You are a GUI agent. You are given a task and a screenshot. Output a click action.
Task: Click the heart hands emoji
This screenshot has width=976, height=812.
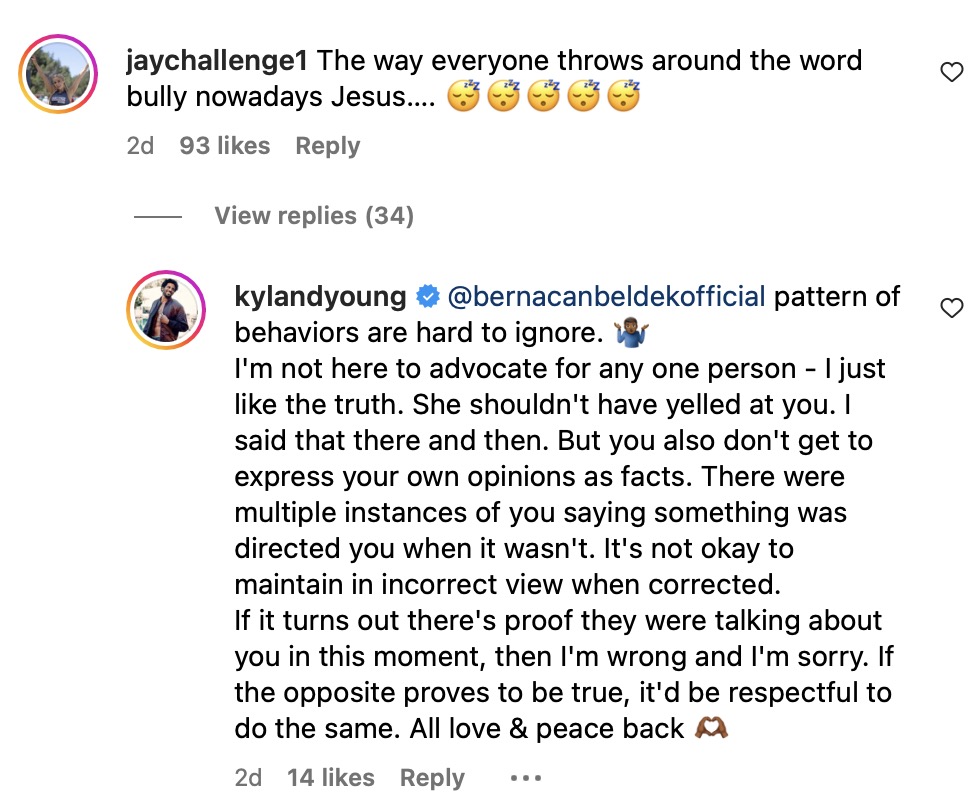pos(711,728)
